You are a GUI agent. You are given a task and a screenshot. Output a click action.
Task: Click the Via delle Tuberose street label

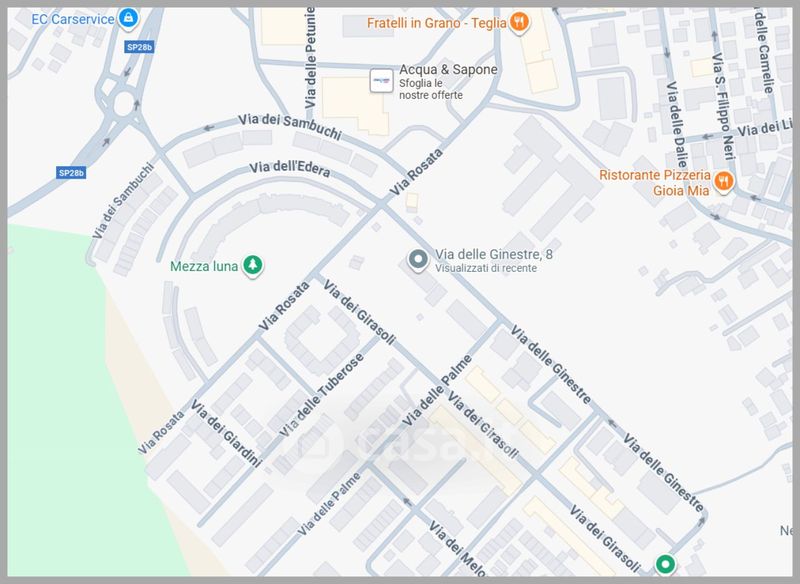(322, 395)
